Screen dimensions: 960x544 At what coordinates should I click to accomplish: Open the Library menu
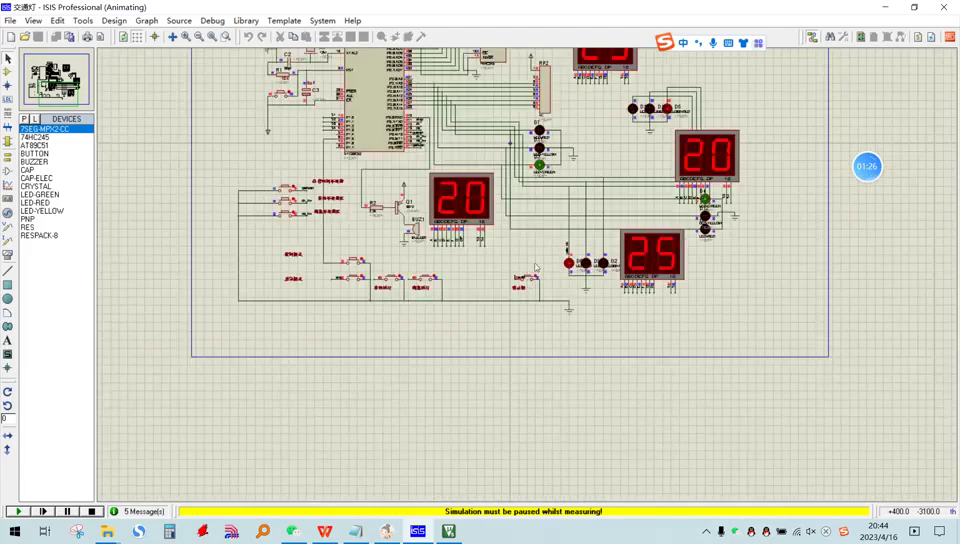245,20
